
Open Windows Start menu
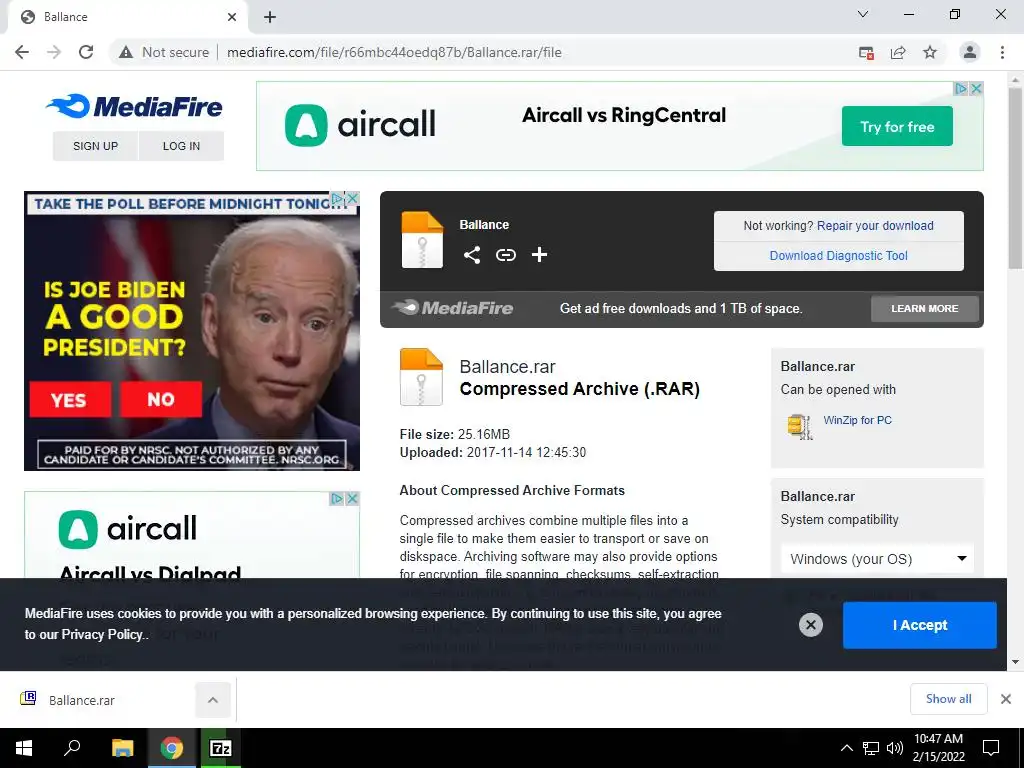click(x=24, y=748)
